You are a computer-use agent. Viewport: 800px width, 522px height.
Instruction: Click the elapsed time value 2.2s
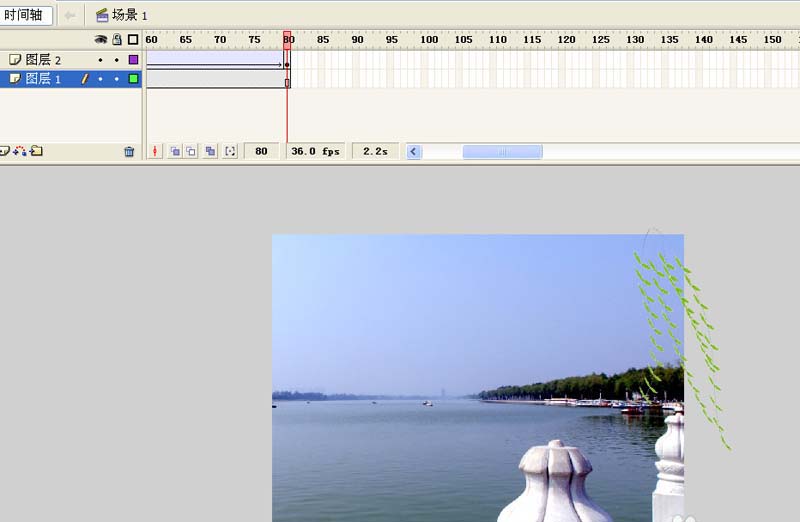click(x=376, y=152)
